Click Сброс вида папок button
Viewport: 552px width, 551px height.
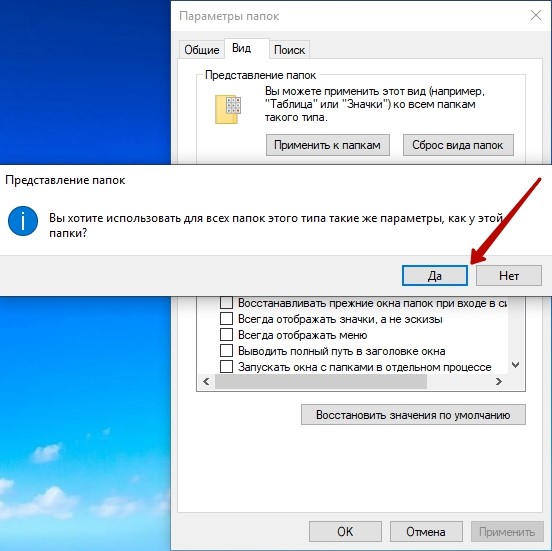coord(458,145)
